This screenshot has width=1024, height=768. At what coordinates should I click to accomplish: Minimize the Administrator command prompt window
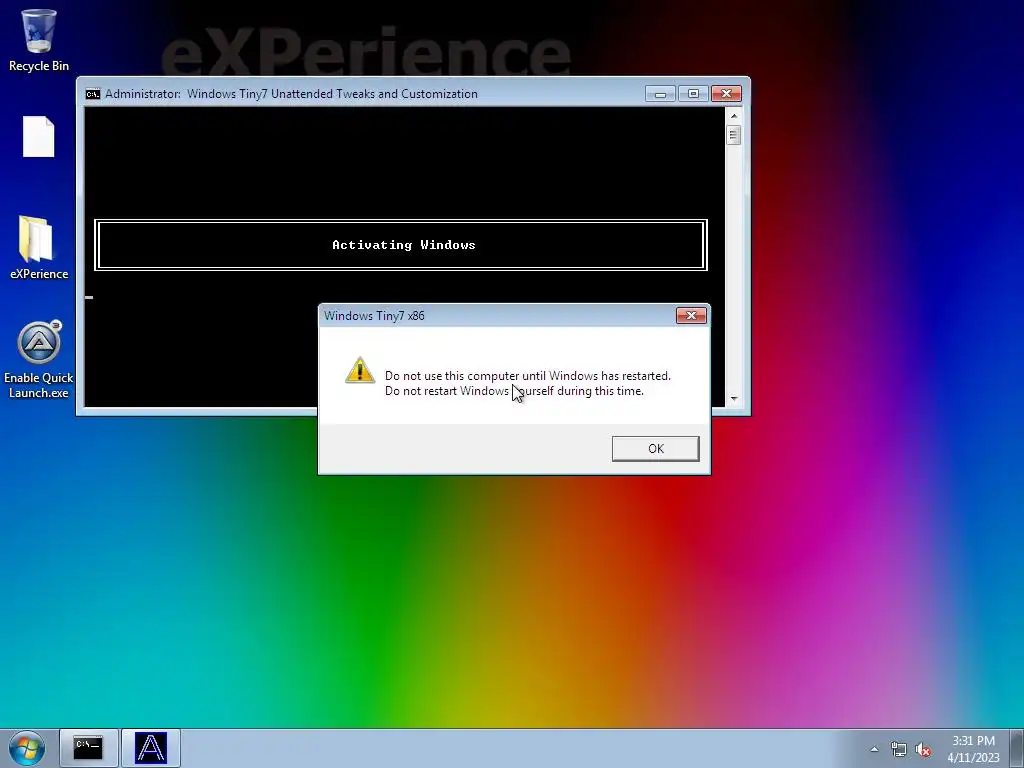coord(660,94)
